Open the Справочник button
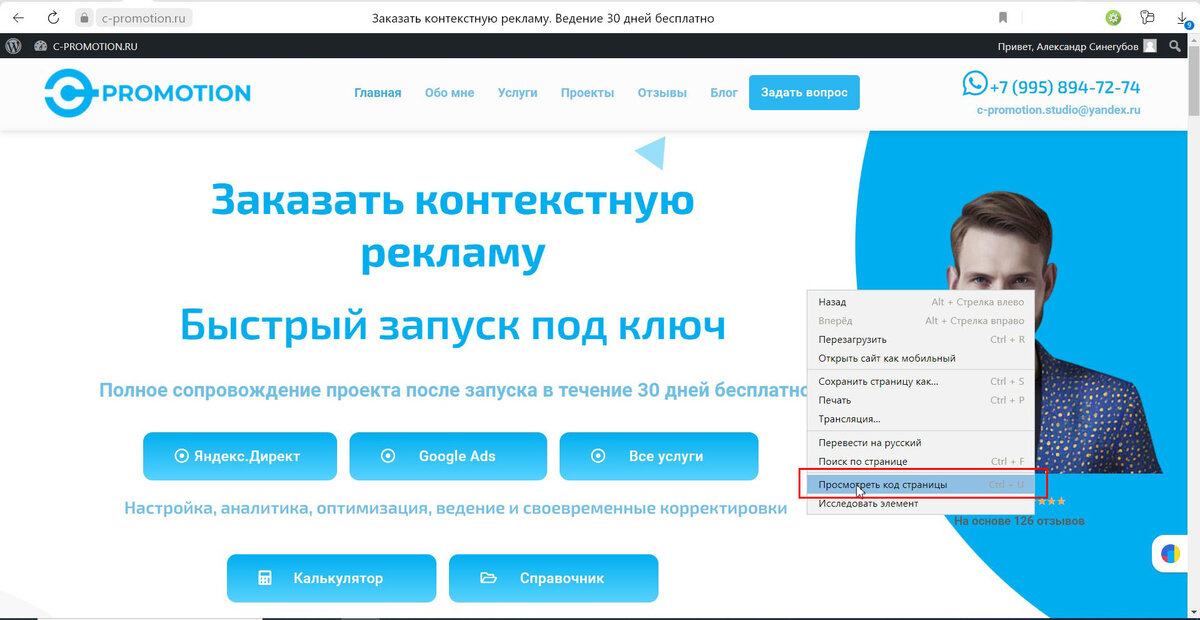This screenshot has width=1200, height=620. coord(553,578)
